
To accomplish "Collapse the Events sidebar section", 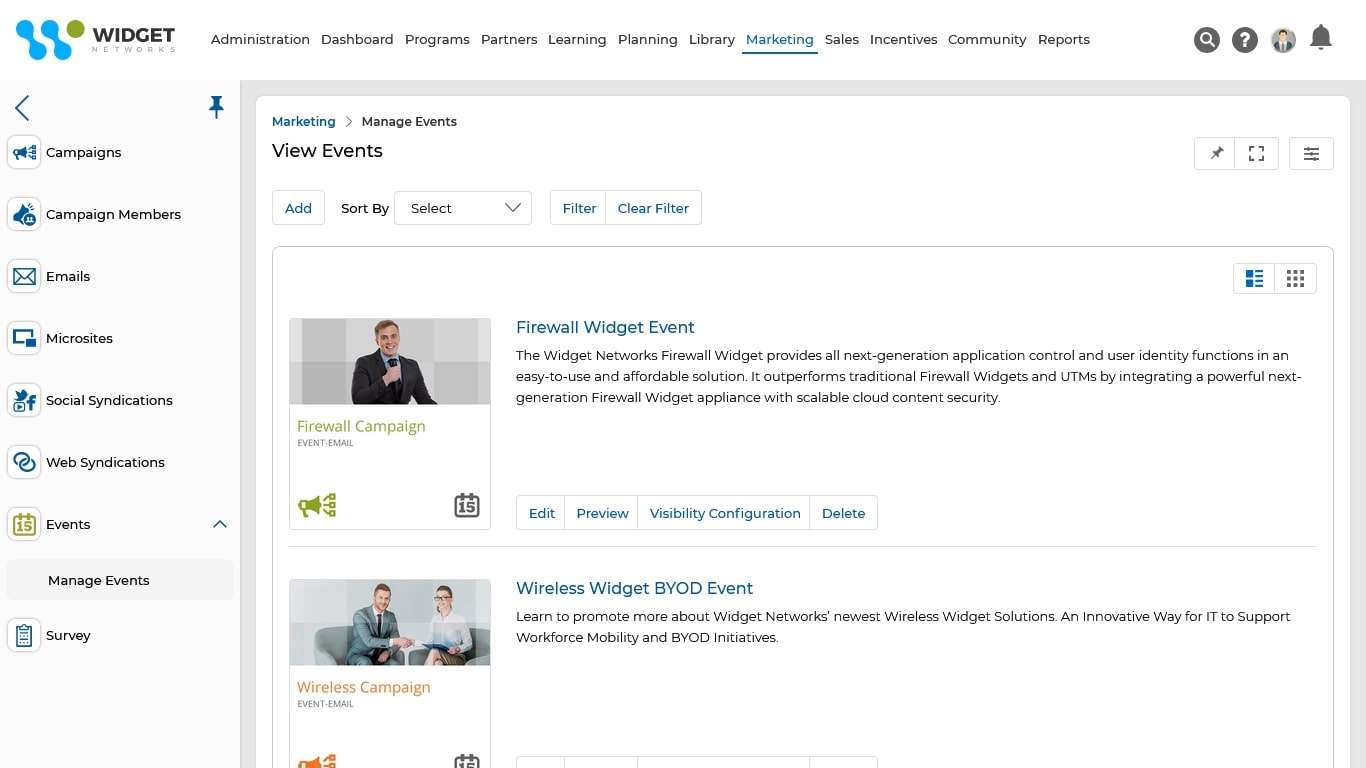I will tap(219, 524).
